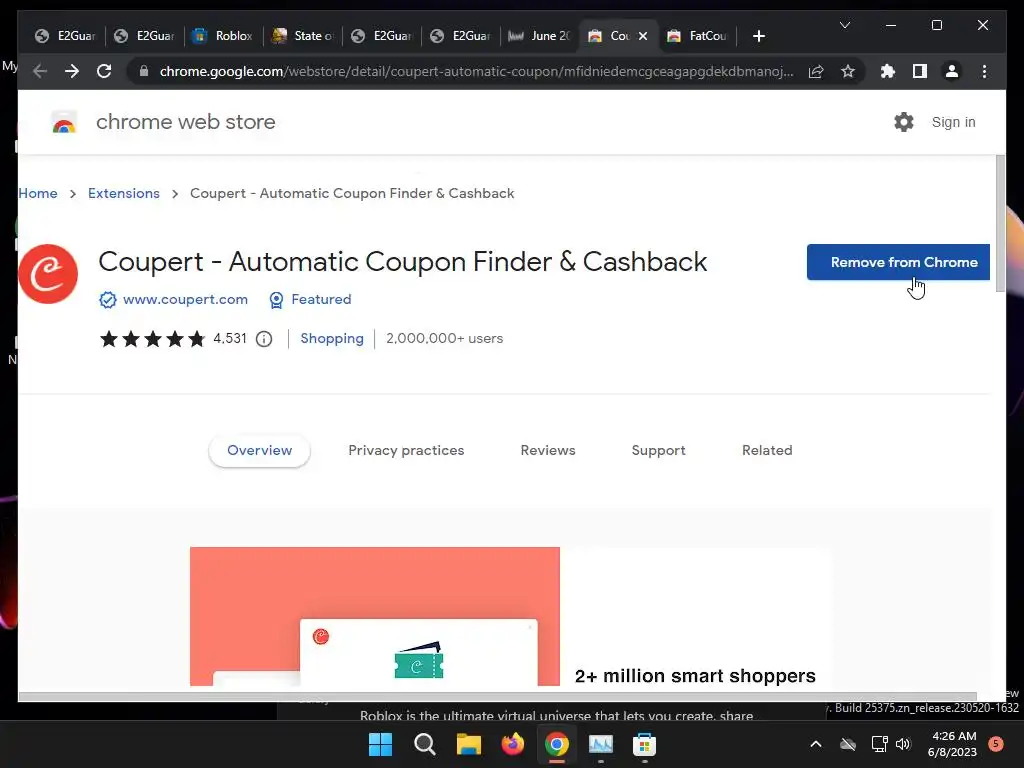The image size is (1024, 768).
Task: Switch to the Roblox tab
Action: coord(223,36)
